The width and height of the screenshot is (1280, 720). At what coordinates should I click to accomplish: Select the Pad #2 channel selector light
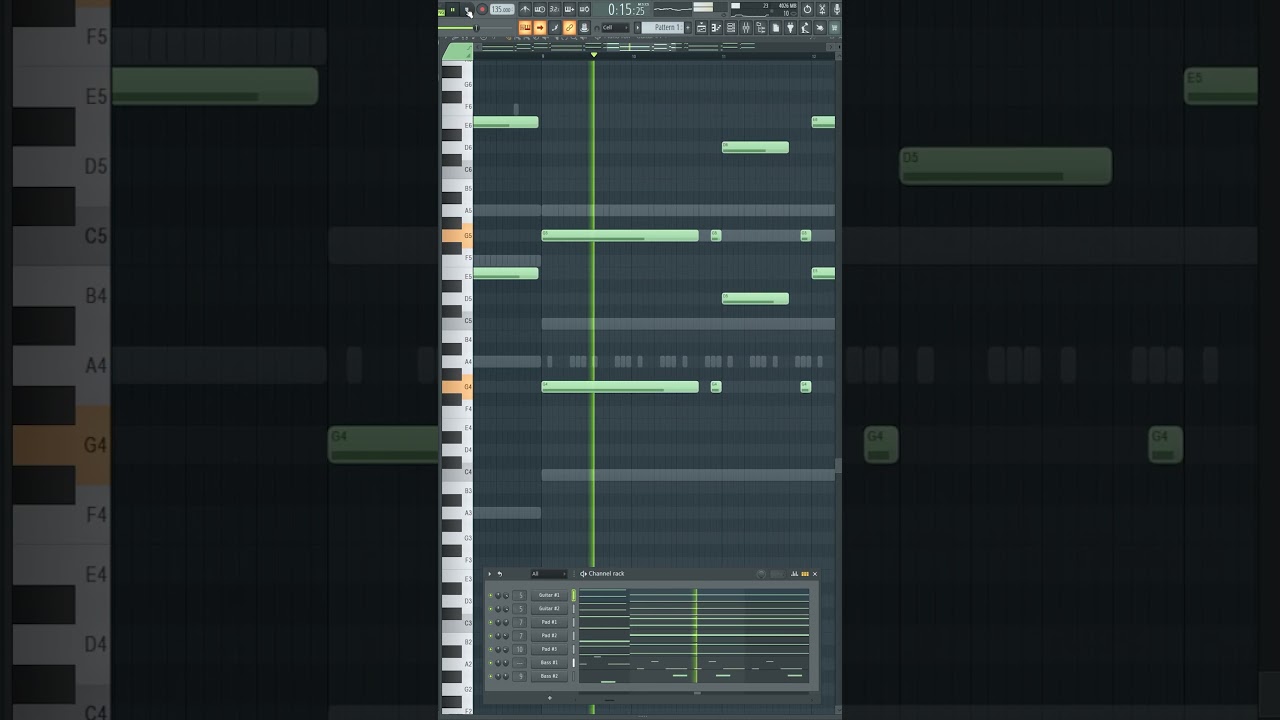pyautogui.click(x=574, y=636)
